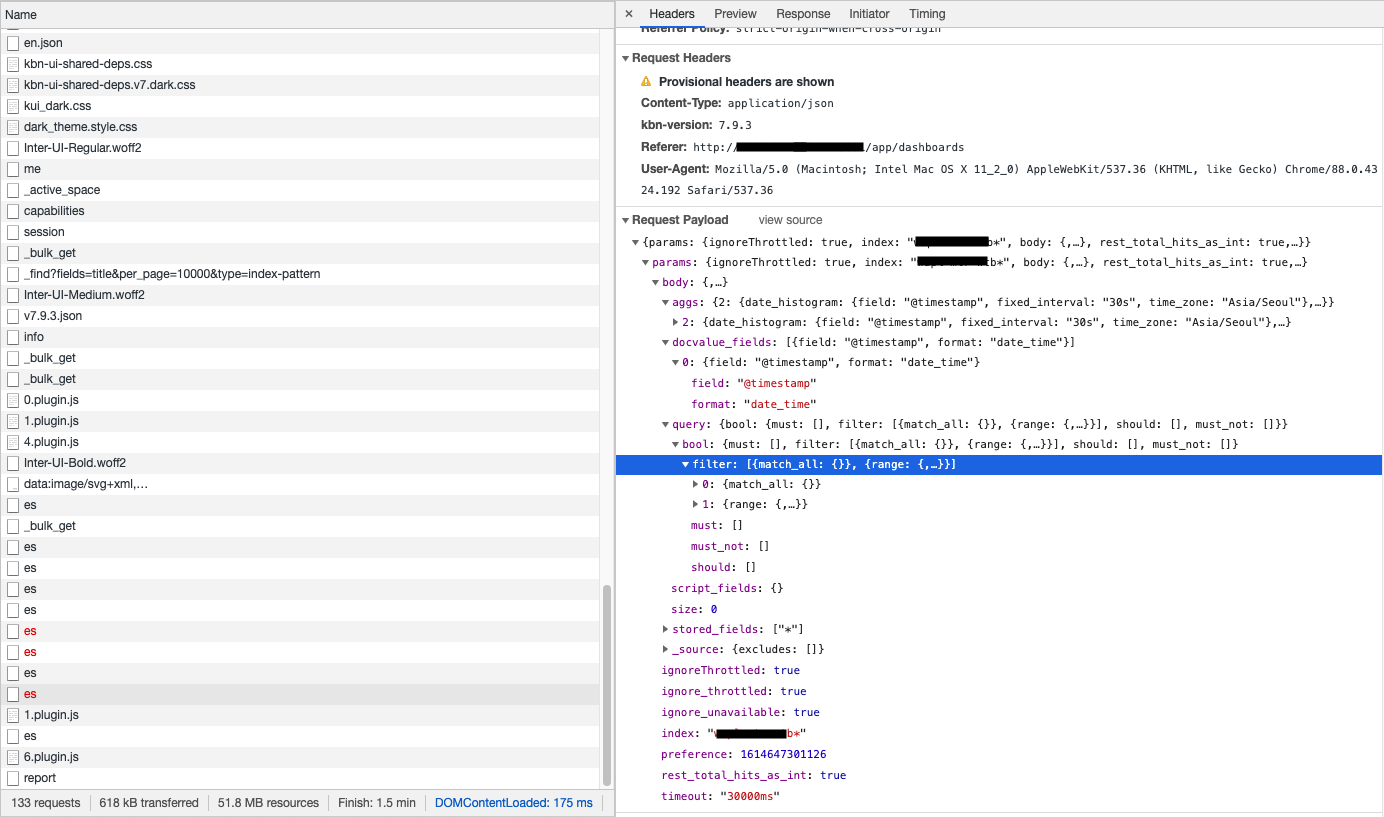Select the 6.plugin.js file icon
Screen dimensions: 1384x817
(x=13, y=757)
